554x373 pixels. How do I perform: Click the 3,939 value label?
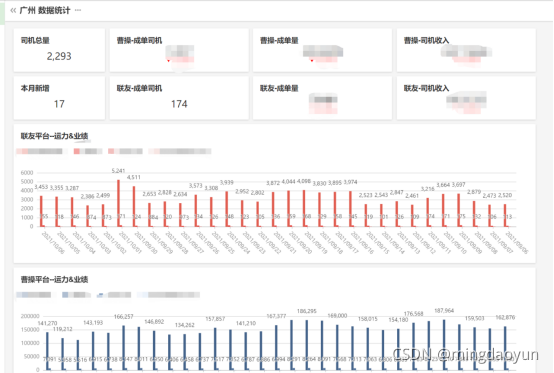[226, 182]
